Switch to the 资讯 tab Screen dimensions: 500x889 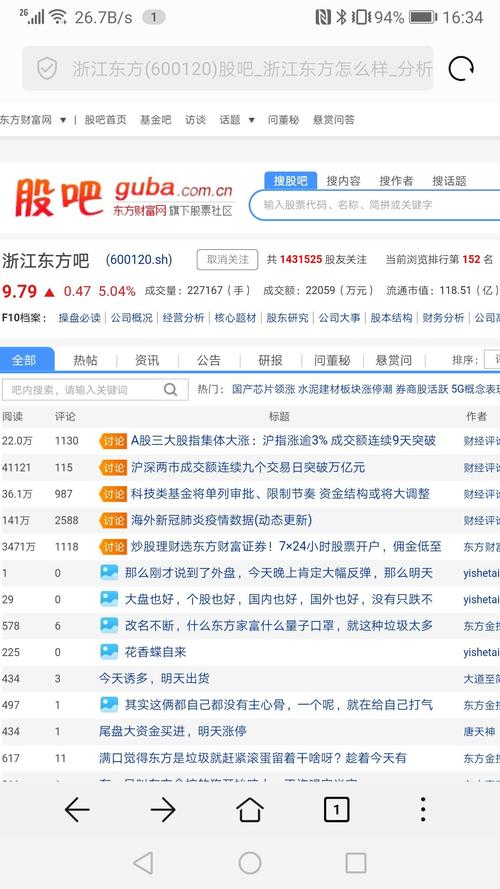[147, 360]
